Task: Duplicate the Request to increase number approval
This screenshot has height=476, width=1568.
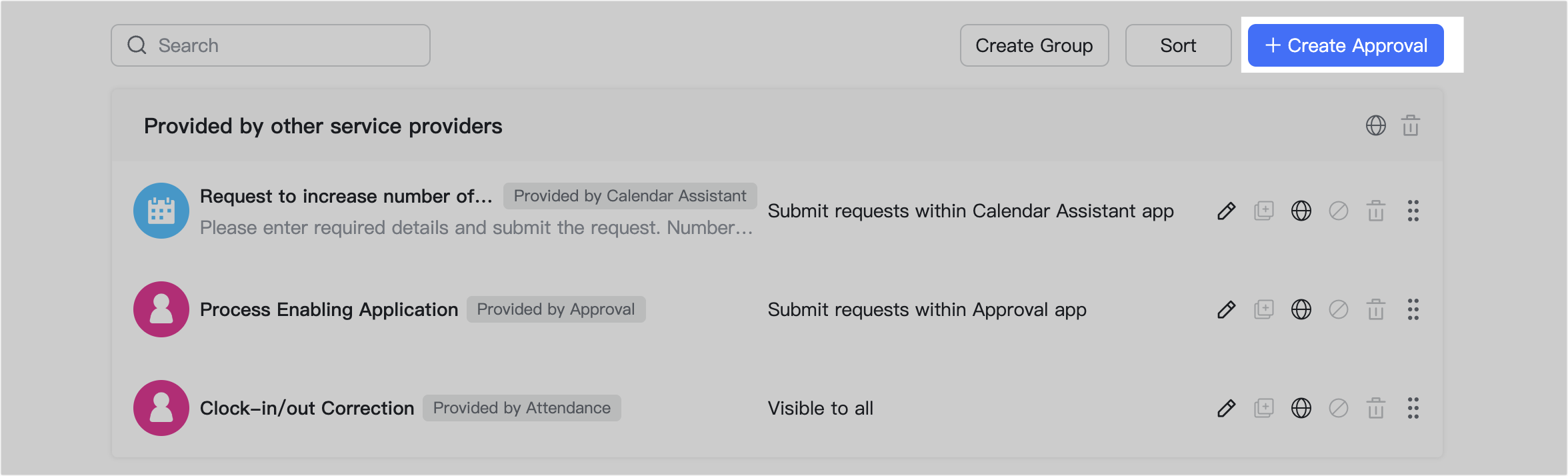Action: tap(1264, 211)
